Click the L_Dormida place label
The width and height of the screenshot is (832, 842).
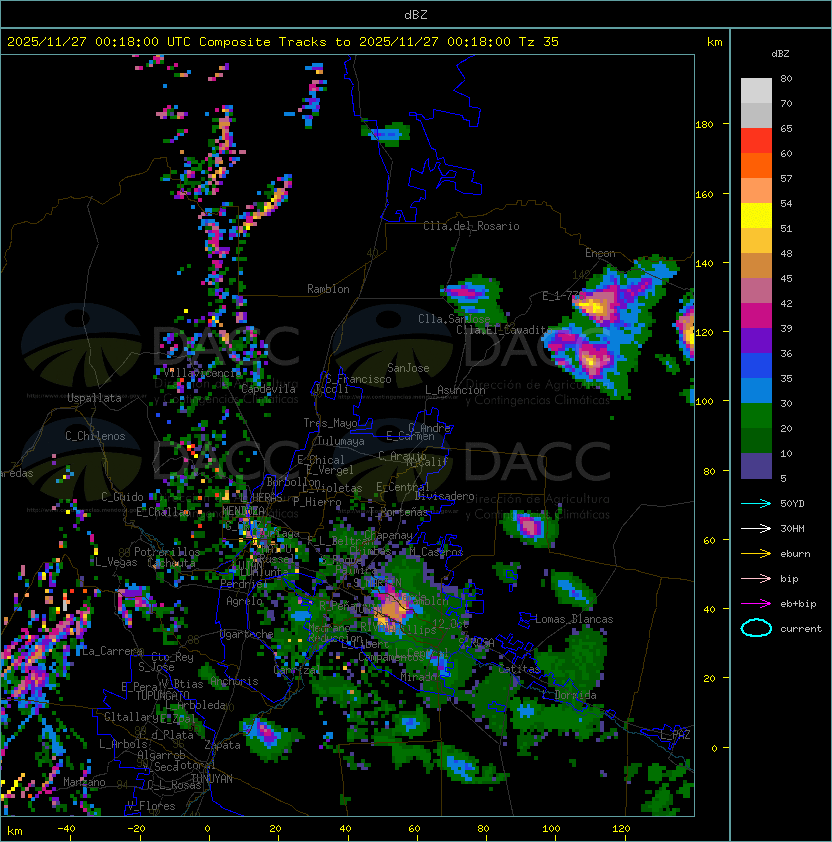569,695
